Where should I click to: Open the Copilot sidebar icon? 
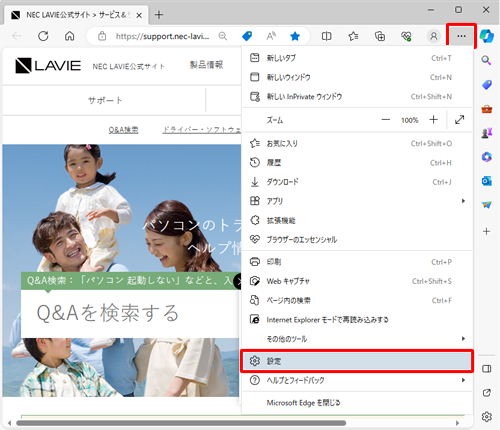tap(487, 36)
